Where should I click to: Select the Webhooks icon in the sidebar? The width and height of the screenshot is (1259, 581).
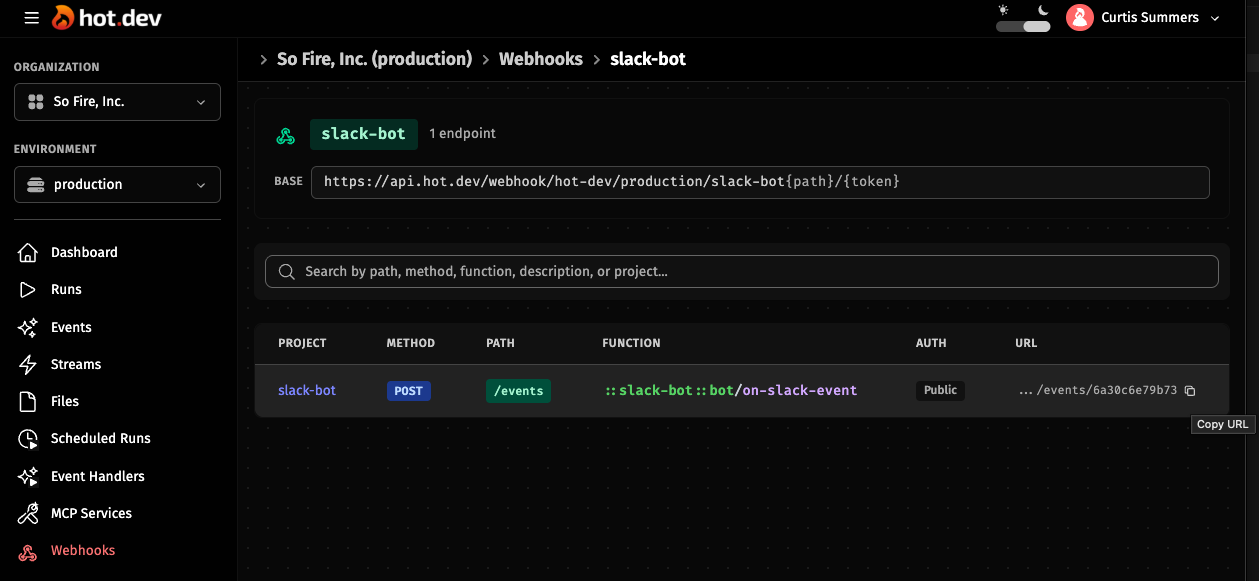pos(27,550)
